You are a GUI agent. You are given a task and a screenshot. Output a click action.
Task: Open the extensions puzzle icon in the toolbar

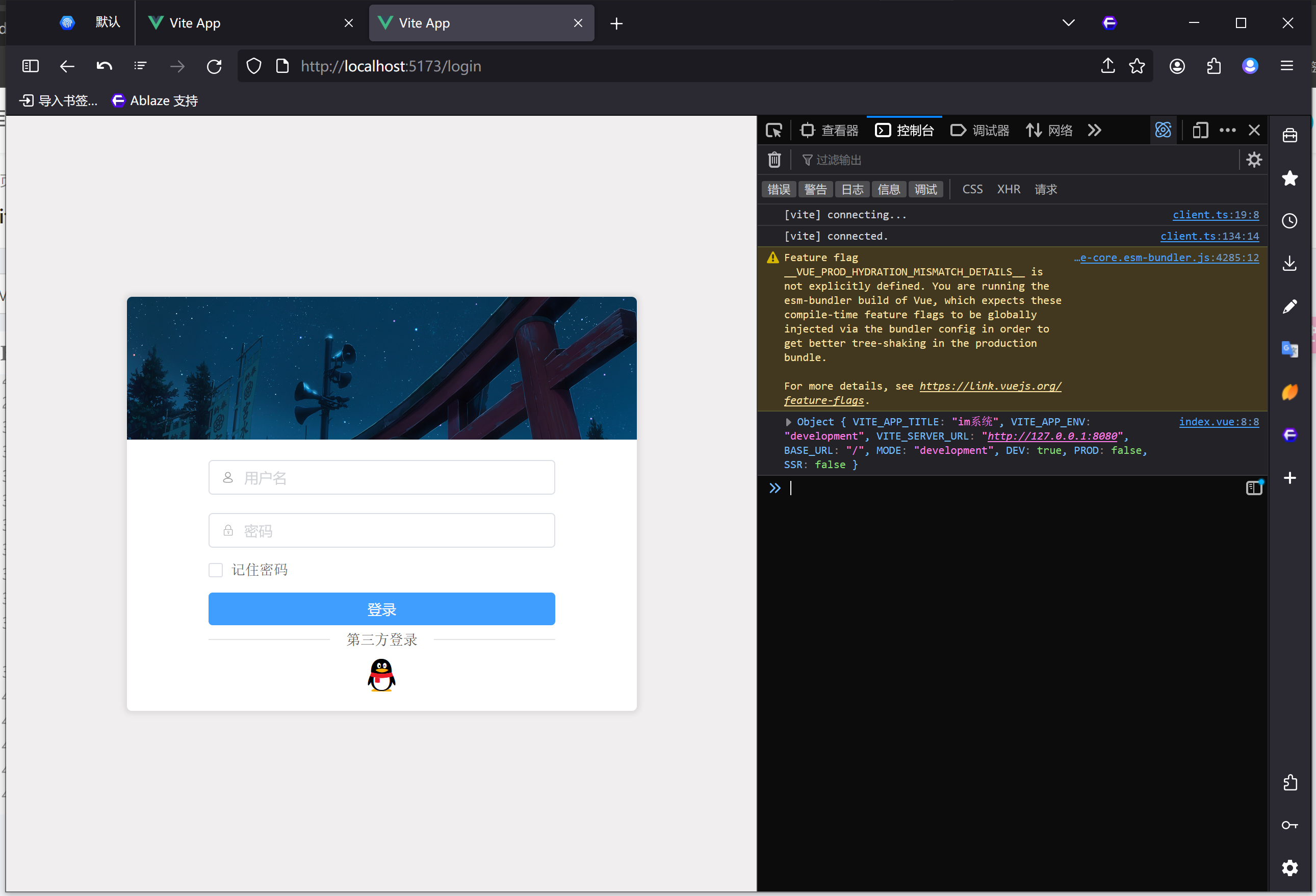pos(1214,66)
